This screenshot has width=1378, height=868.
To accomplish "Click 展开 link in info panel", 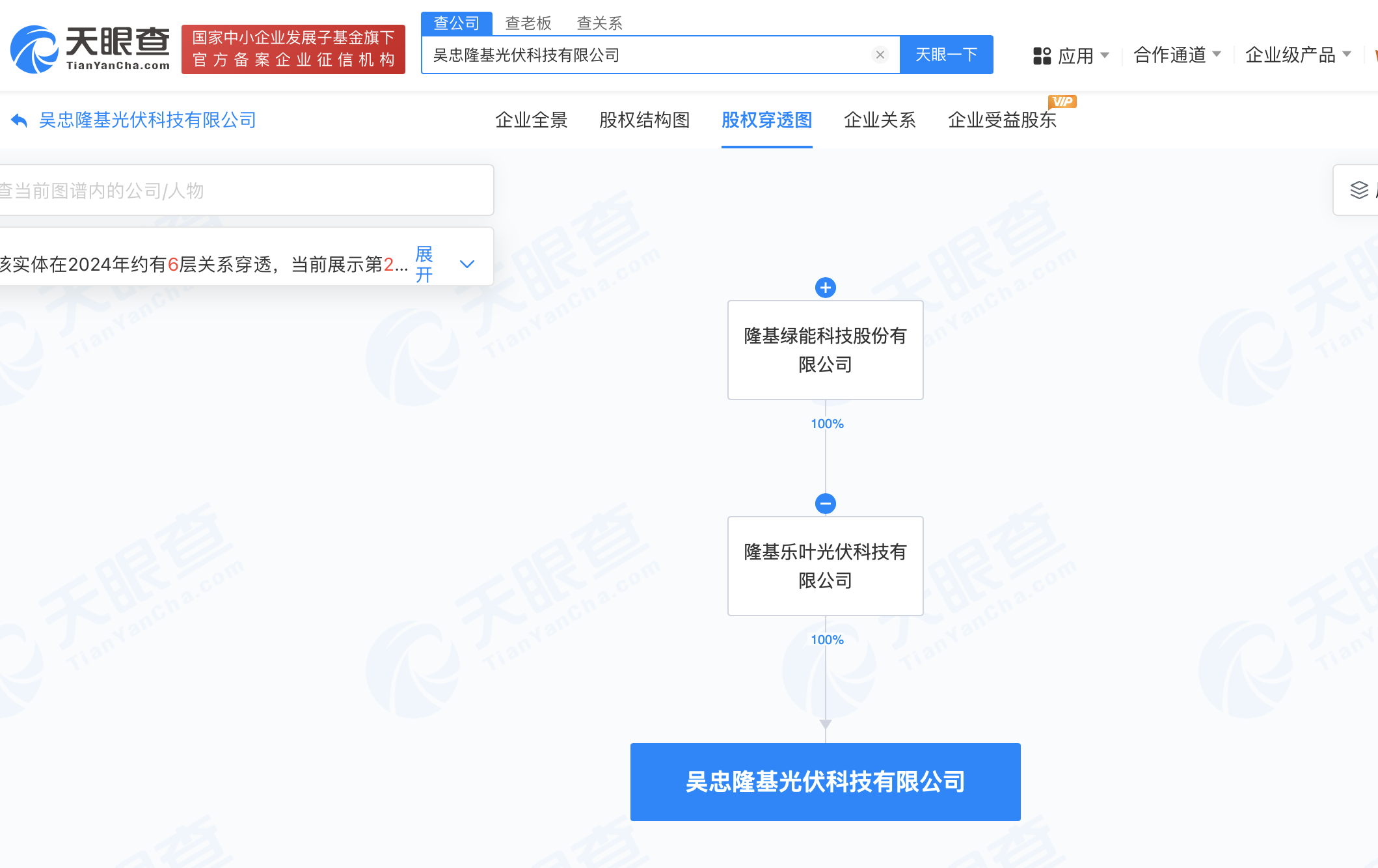I will 424,264.
